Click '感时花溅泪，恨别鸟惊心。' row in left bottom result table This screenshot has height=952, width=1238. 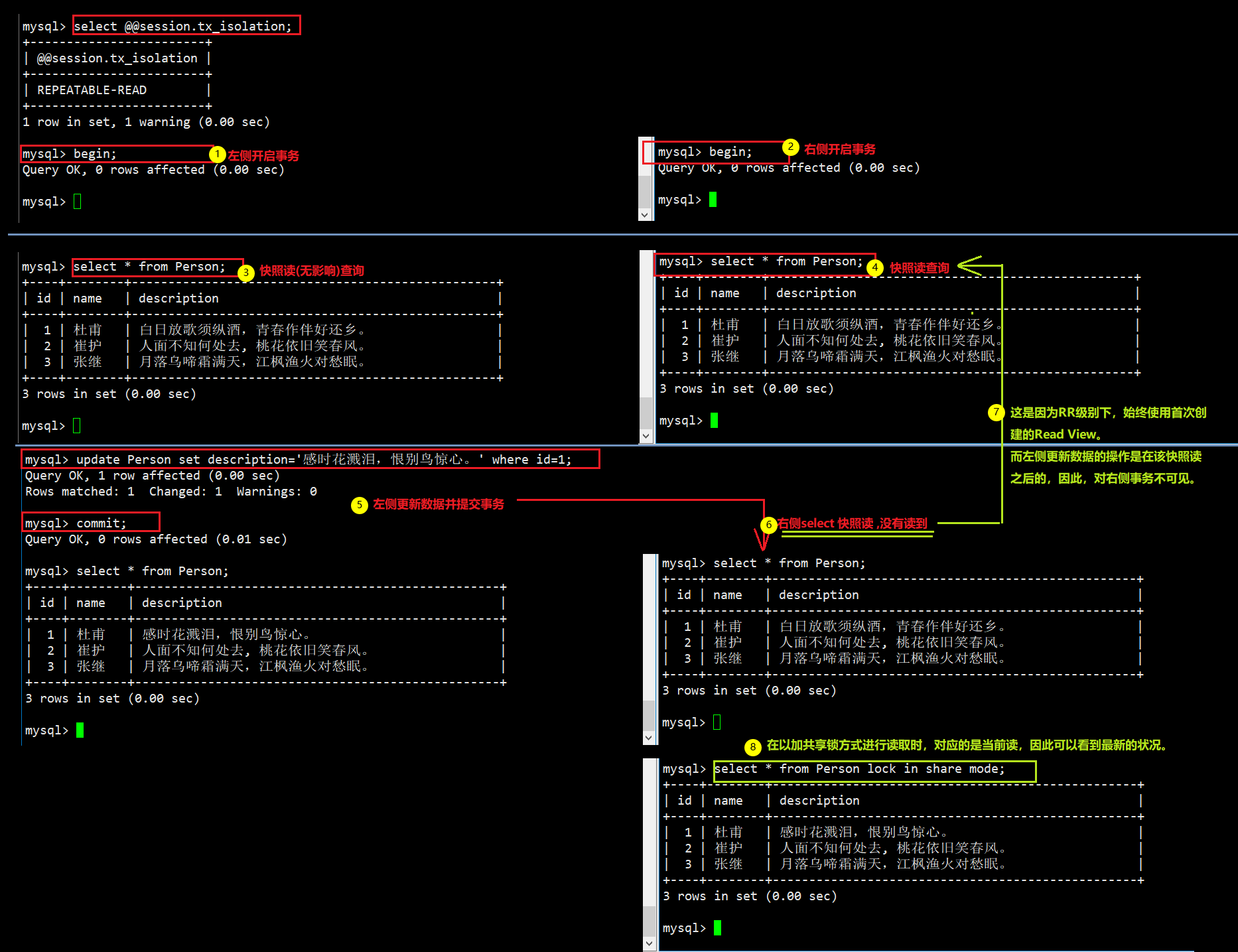click(265, 634)
